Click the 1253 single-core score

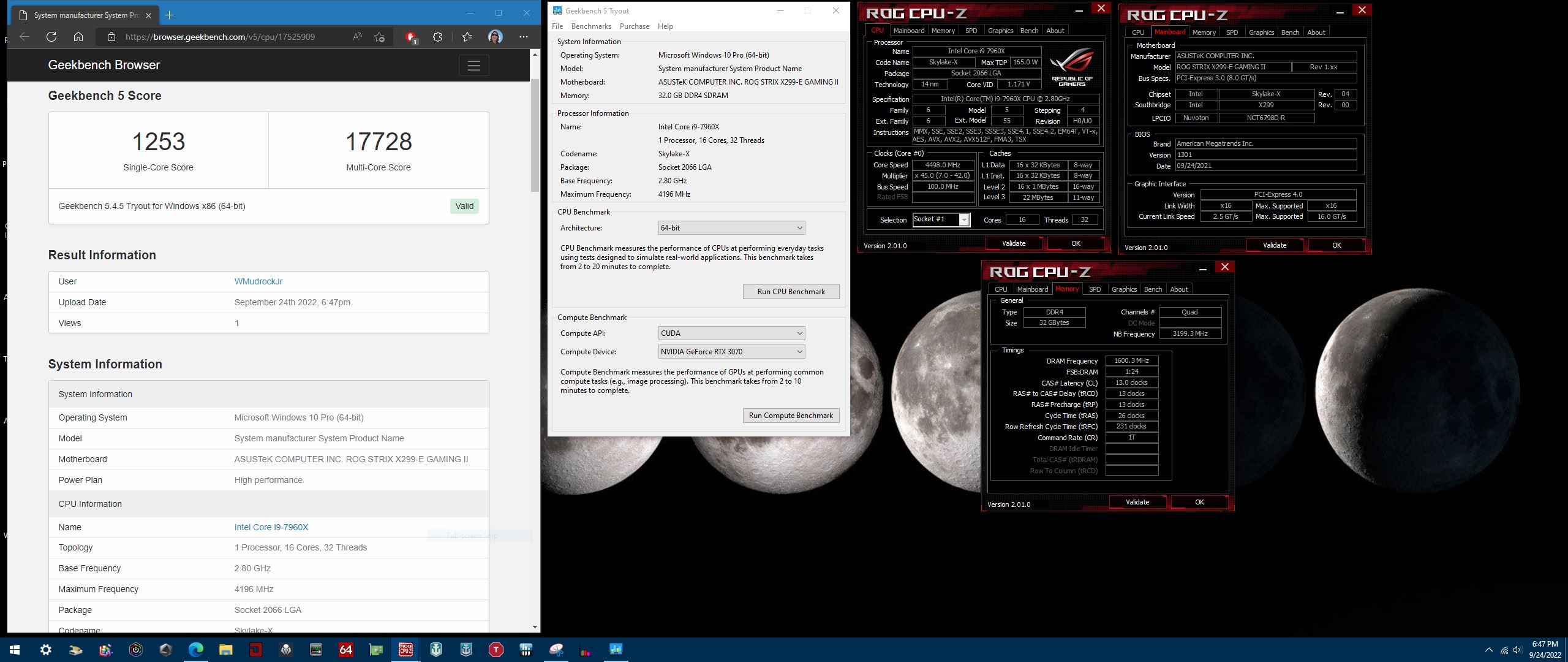coord(159,142)
